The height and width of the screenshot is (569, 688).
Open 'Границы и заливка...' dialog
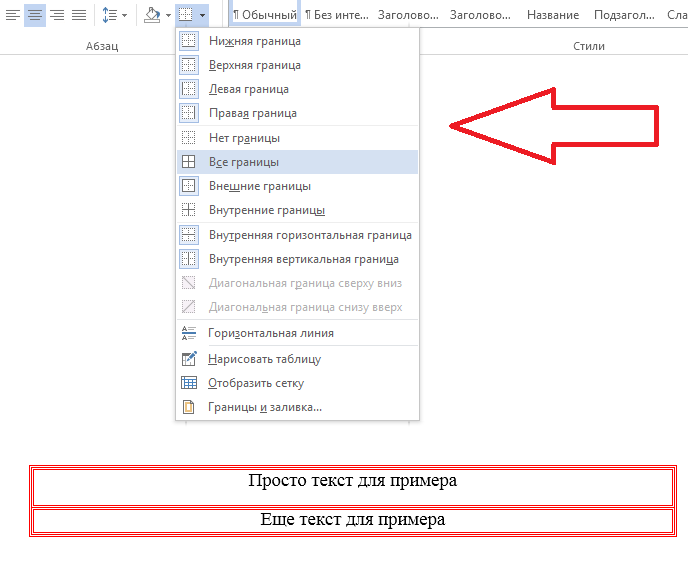coord(264,407)
